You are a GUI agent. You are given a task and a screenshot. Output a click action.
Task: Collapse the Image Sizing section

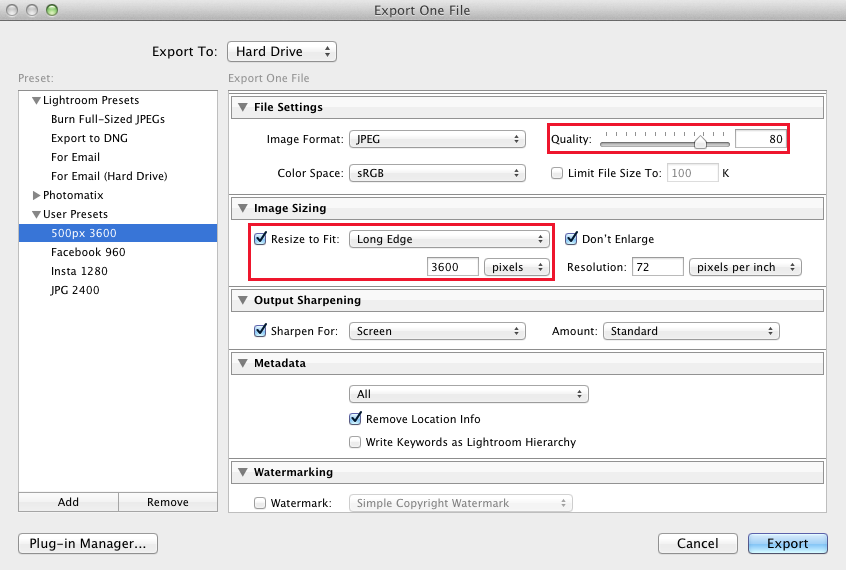pos(243,208)
